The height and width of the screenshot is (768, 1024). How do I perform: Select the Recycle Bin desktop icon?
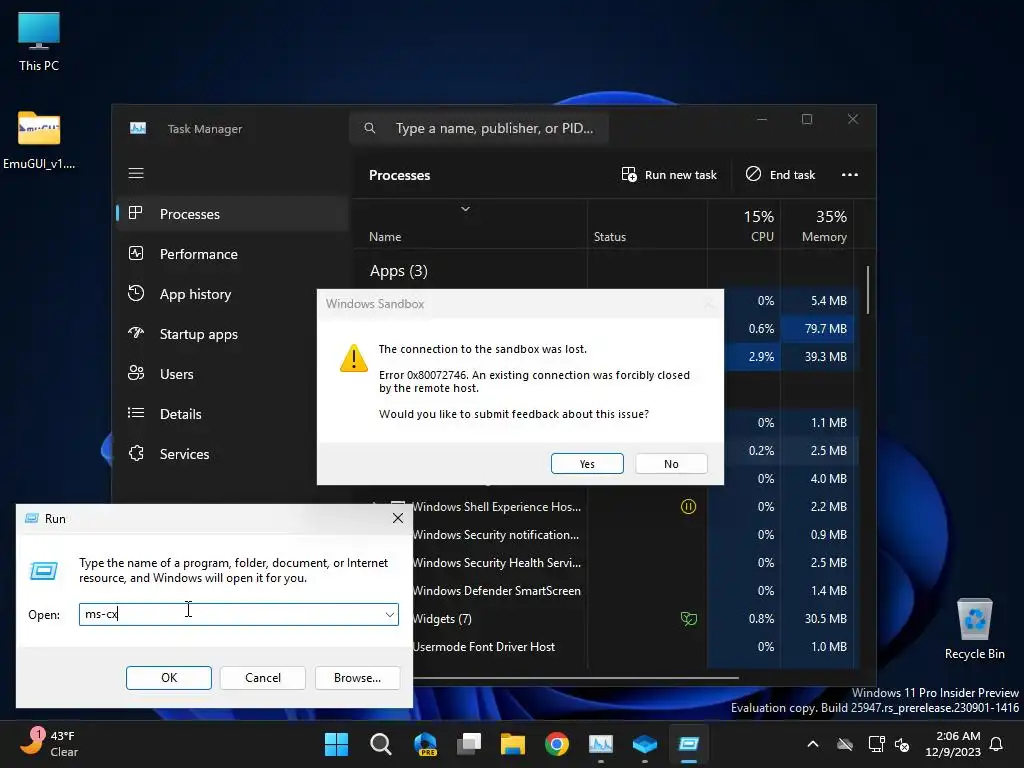click(974, 630)
